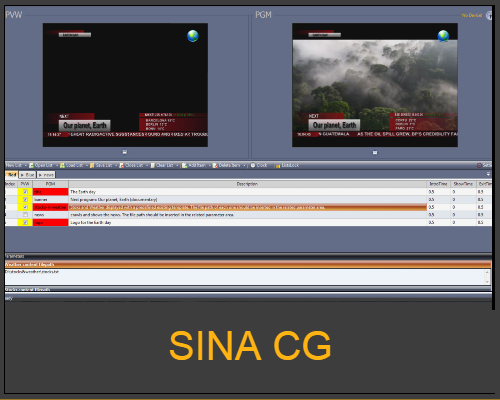Click inside the weather filepath text field

(245, 277)
